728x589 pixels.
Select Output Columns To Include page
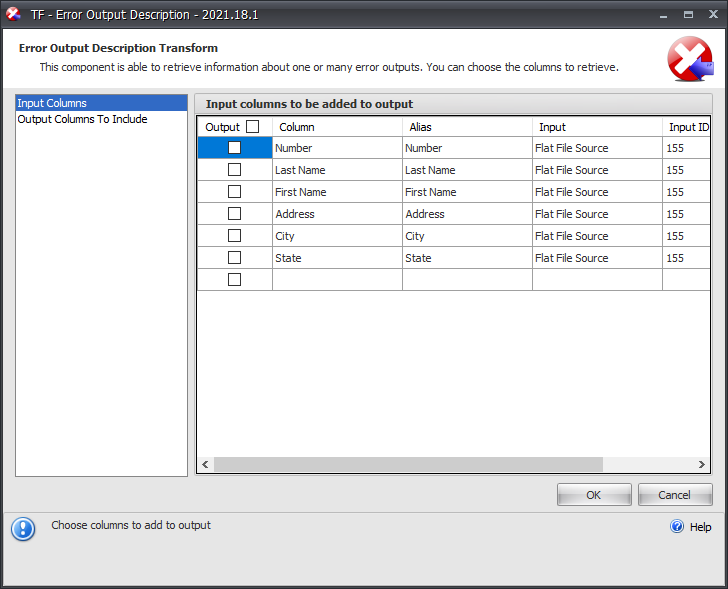101,119
